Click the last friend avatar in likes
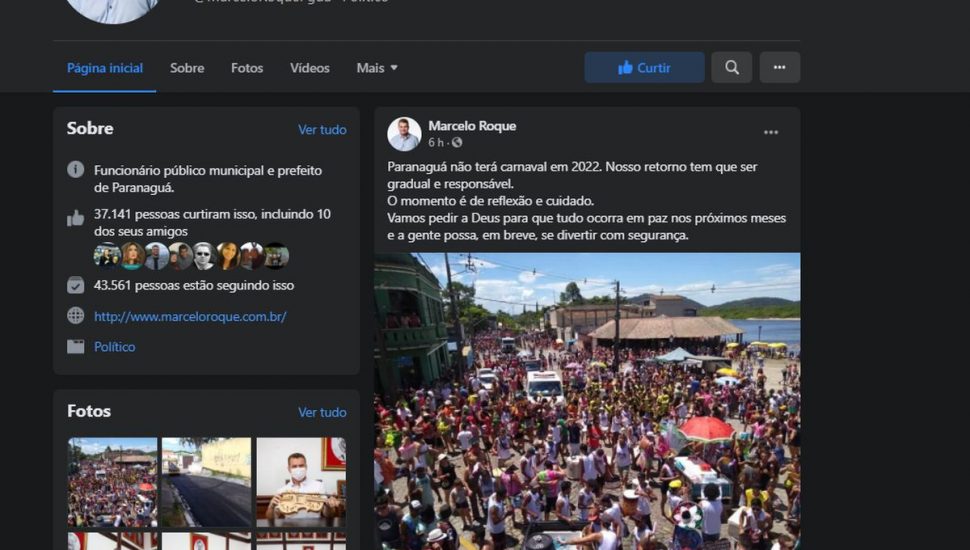 pos(276,256)
